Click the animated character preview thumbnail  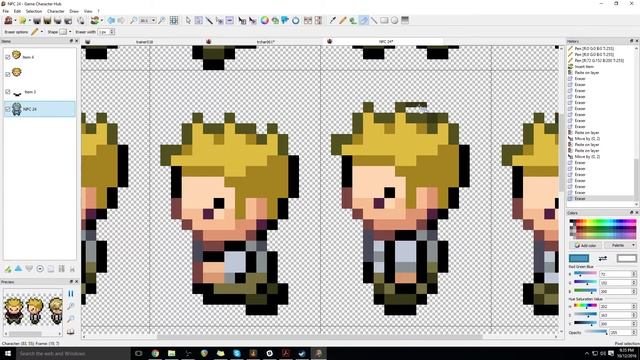tap(33, 310)
